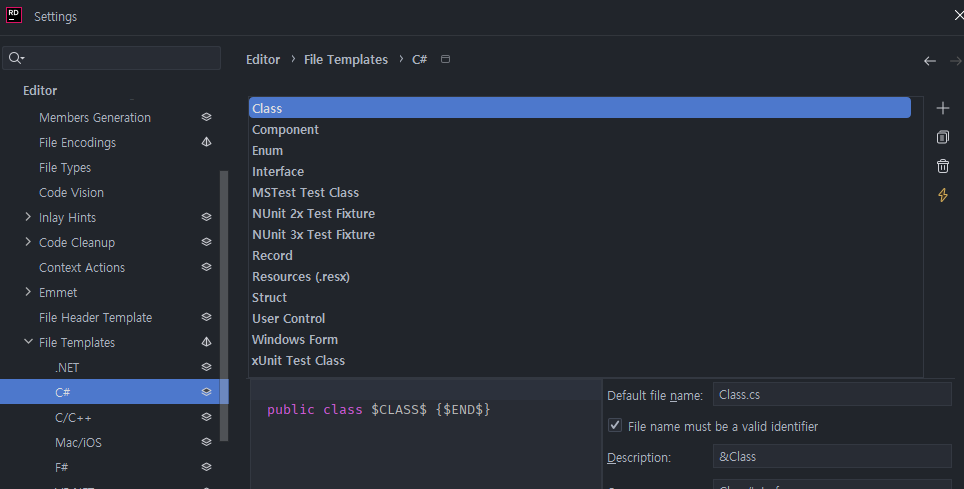Click layer icon next to .NET

click(207, 367)
